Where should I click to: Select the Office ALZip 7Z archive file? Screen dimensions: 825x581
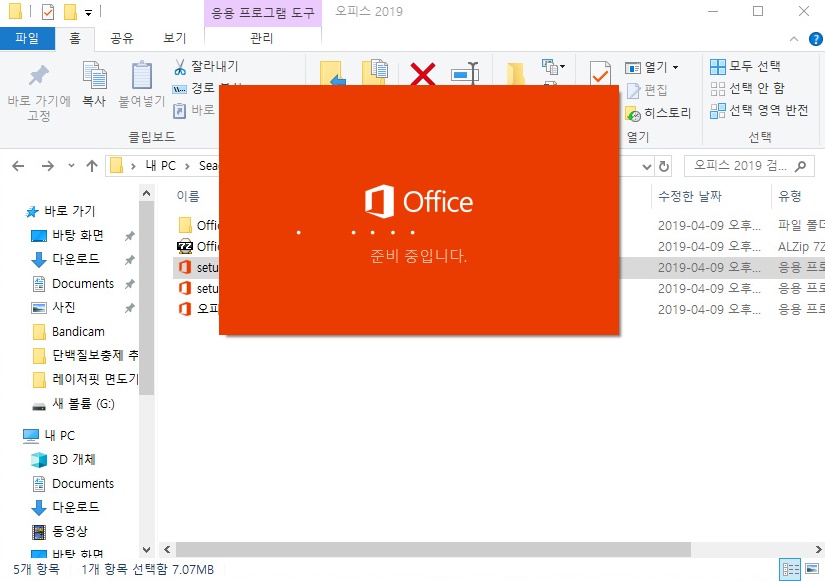(199, 246)
